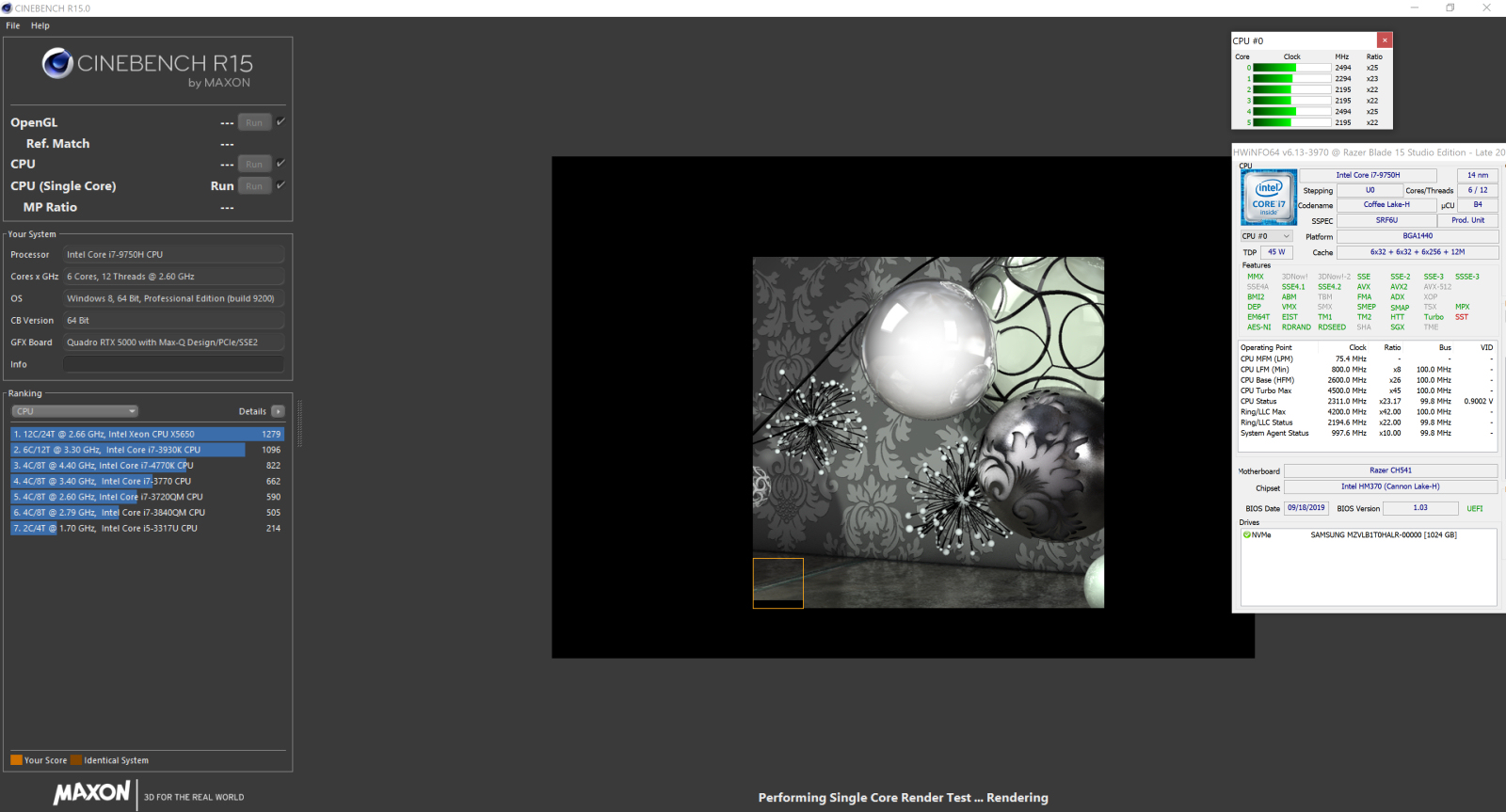Close the CPU #0 clock window
The width and height of the screenshot is (1506, 812).
[1385, 40]
